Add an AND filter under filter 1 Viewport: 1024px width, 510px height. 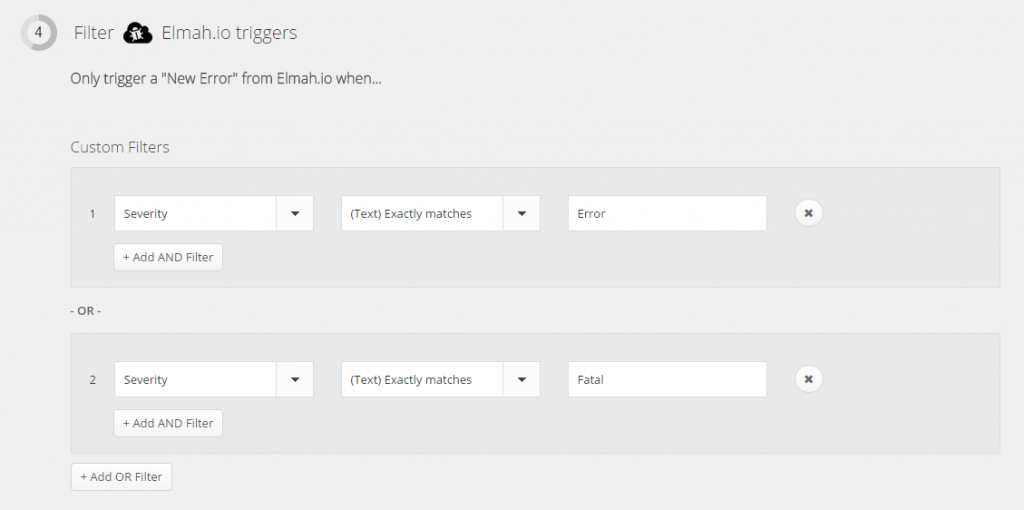168,257
